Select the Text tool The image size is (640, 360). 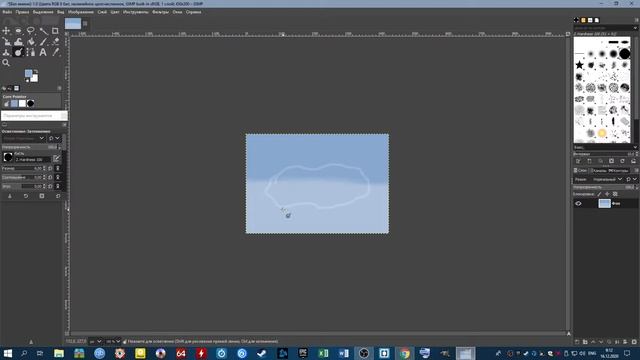43,52
